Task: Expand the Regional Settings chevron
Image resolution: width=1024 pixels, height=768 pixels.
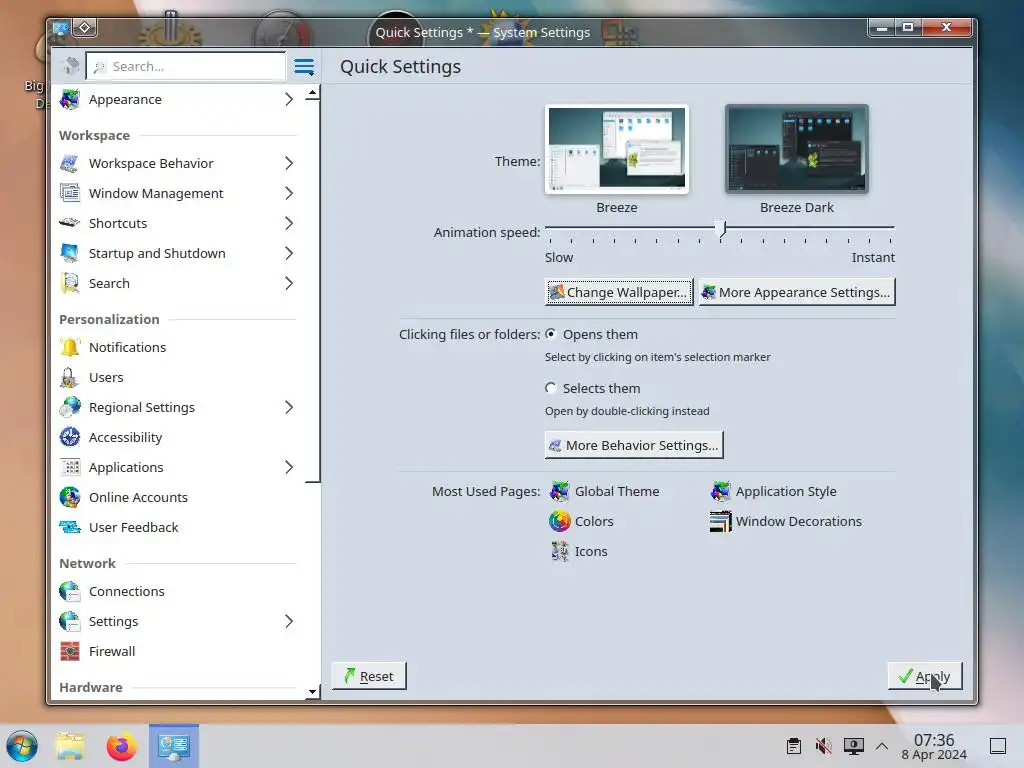Action: pyautogui.click(x=289, y=408)
